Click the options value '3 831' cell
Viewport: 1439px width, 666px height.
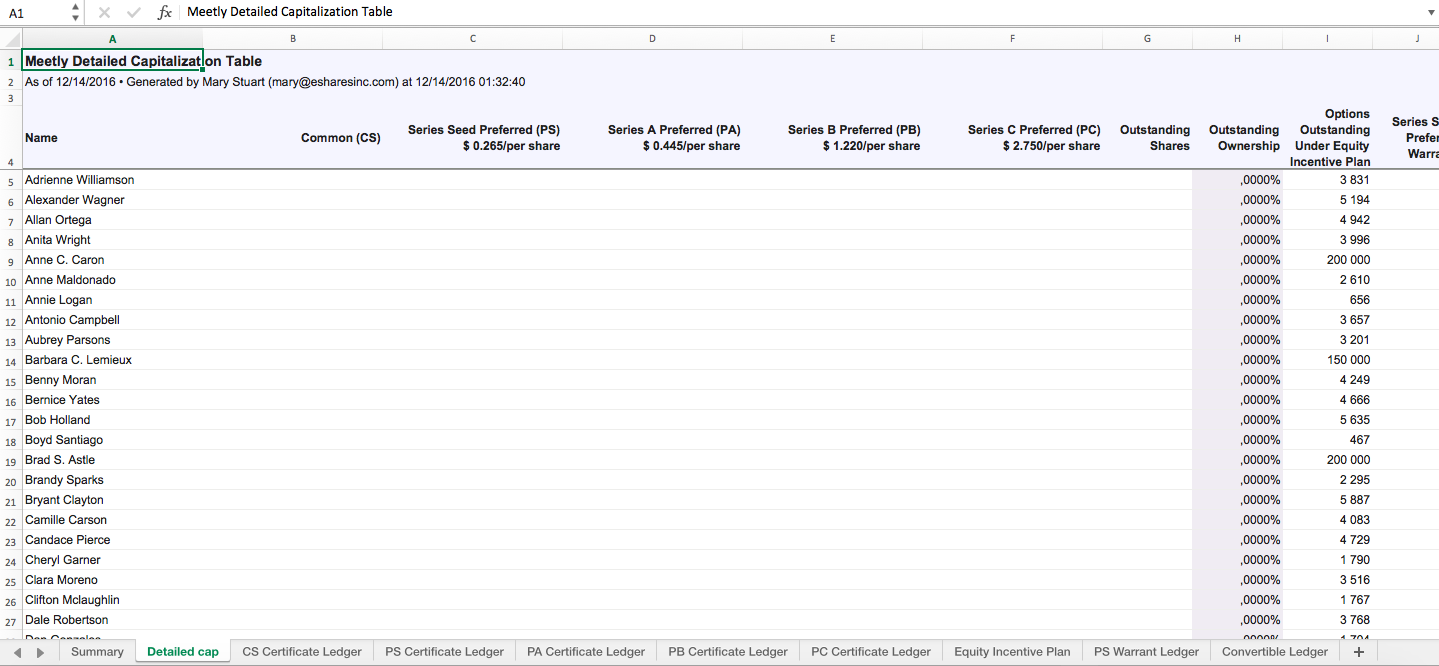[x=1328, y=180]
